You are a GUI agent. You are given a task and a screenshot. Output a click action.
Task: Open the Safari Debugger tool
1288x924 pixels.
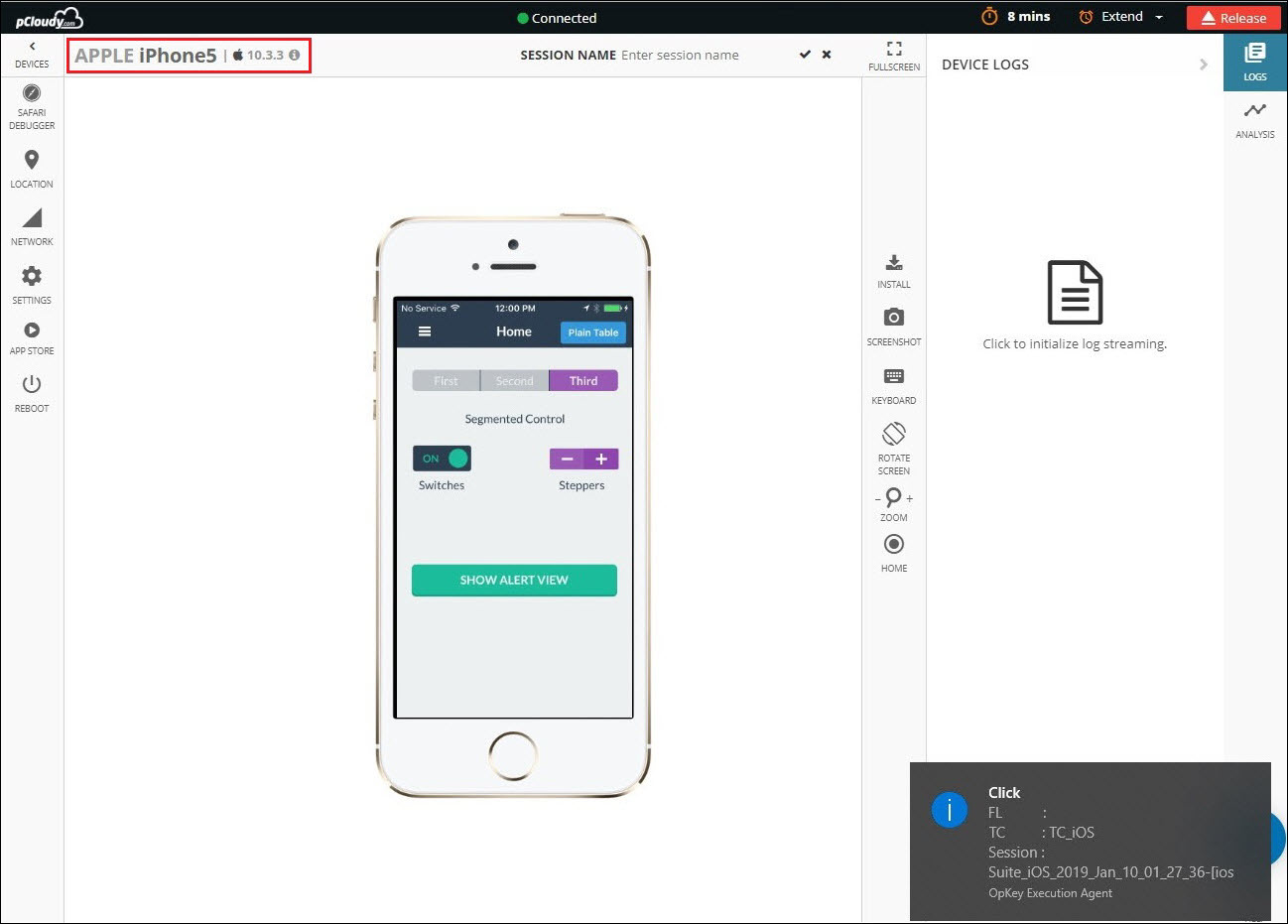(32, 106)
